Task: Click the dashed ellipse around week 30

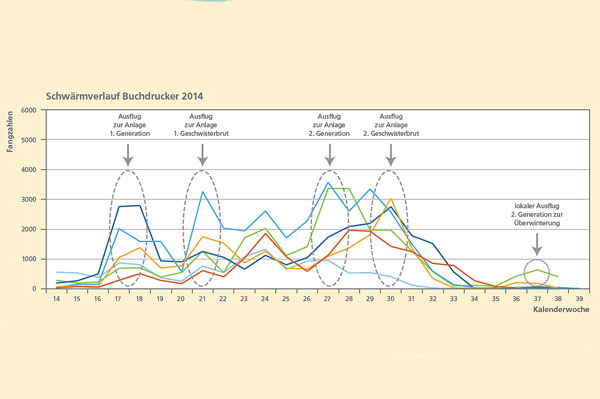Action: click(390, 228)
